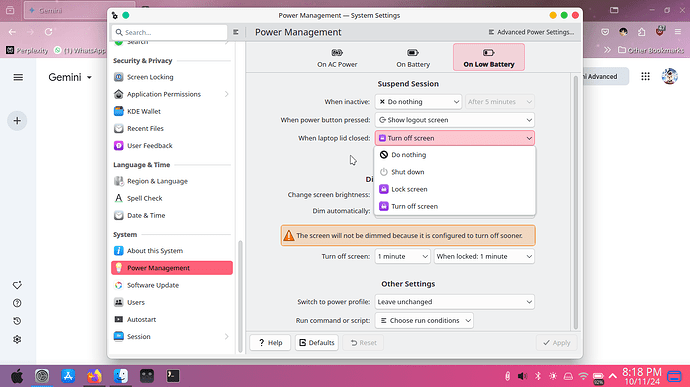690x387 pixels.
Task: Click hamburger menu icon beside search
Action: click(x=236, y=32)
